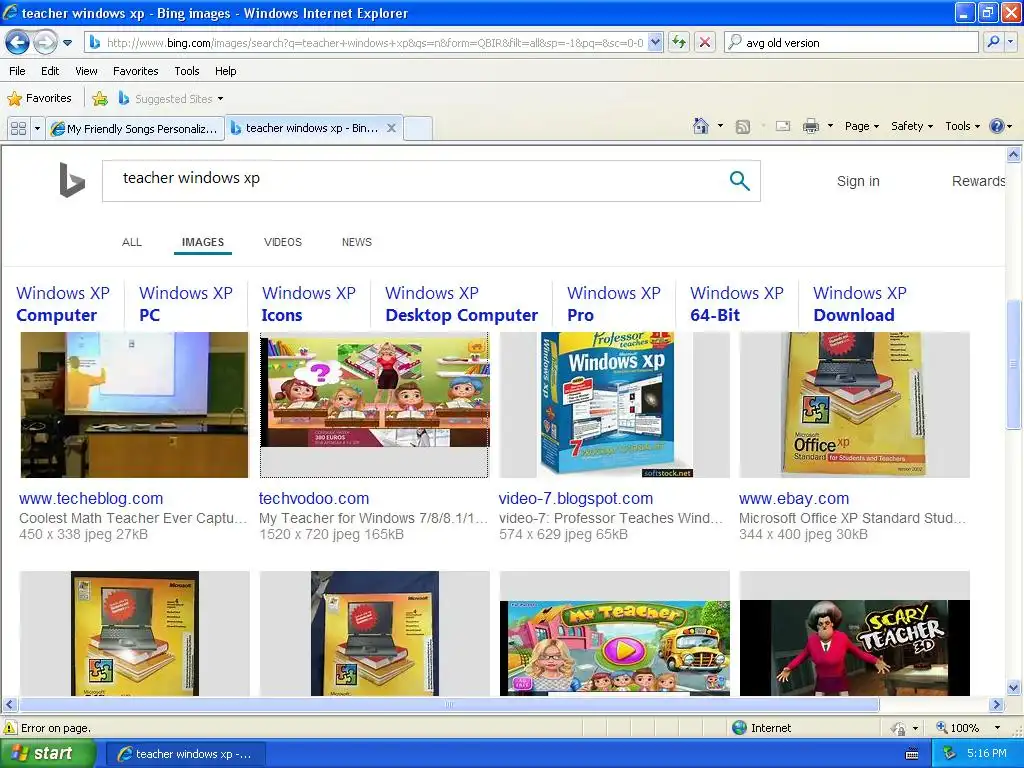The image size is (1024, 768).
Task: Select Windows XP 64-Bit suggestion
Action: click(737, 304)
